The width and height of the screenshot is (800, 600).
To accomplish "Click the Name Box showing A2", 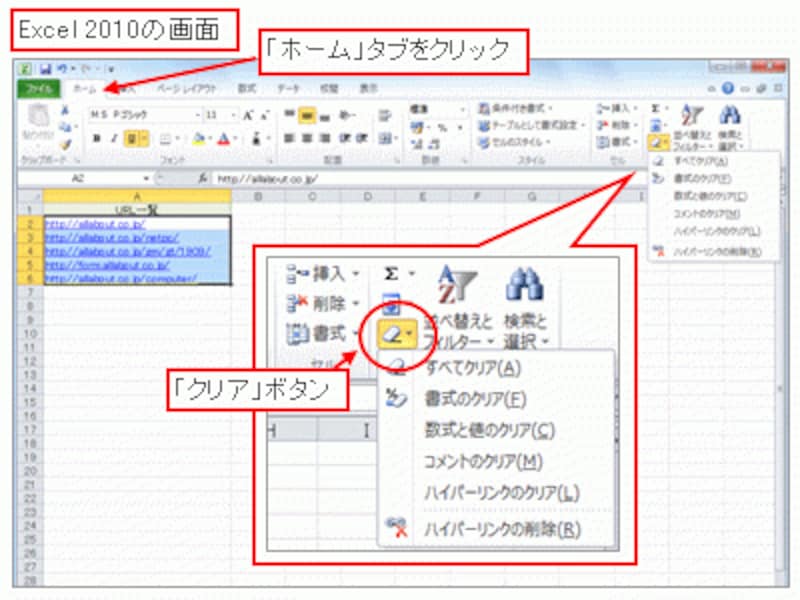I will (x=80, y=178).
